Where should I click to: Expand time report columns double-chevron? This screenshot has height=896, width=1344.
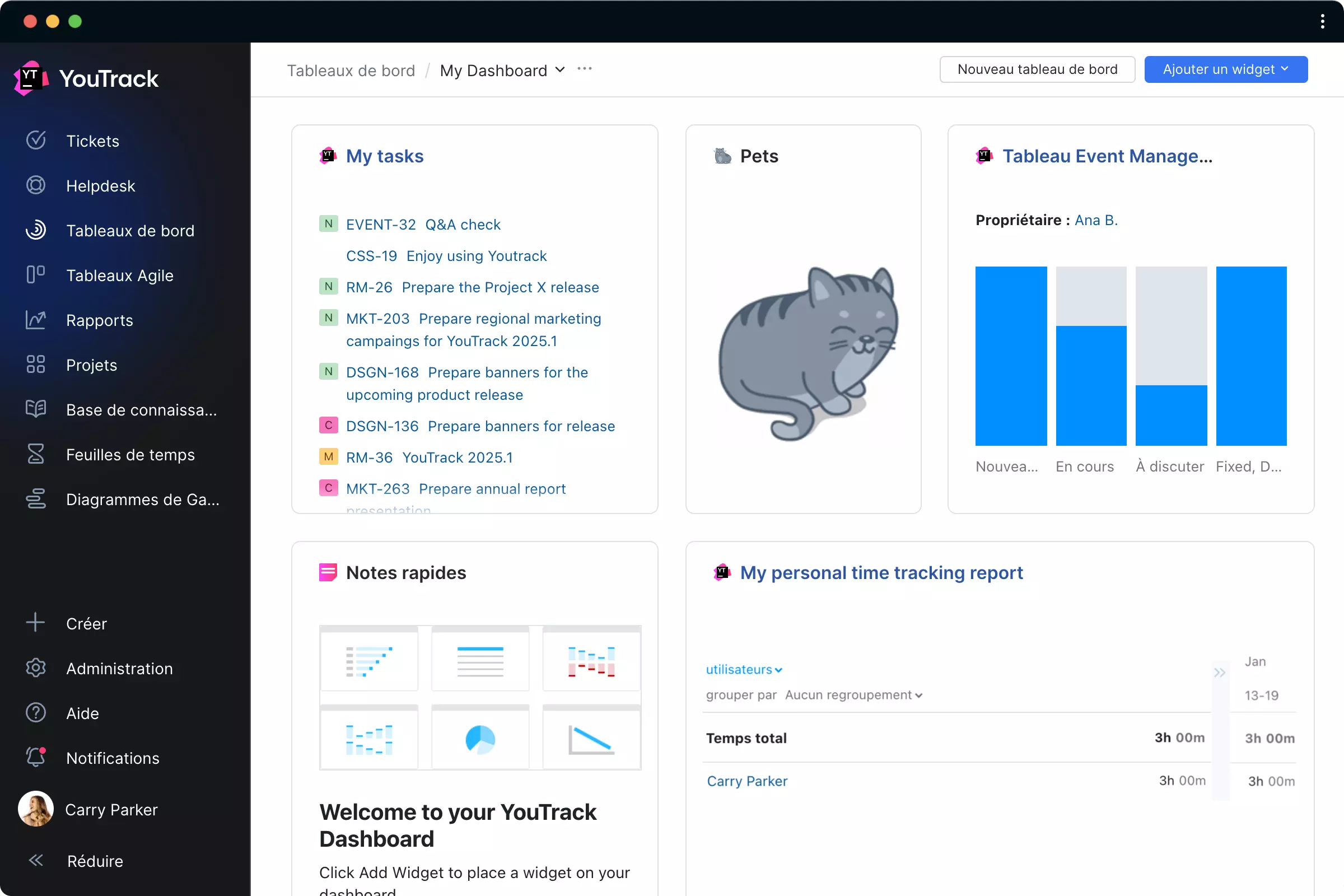1220,673
